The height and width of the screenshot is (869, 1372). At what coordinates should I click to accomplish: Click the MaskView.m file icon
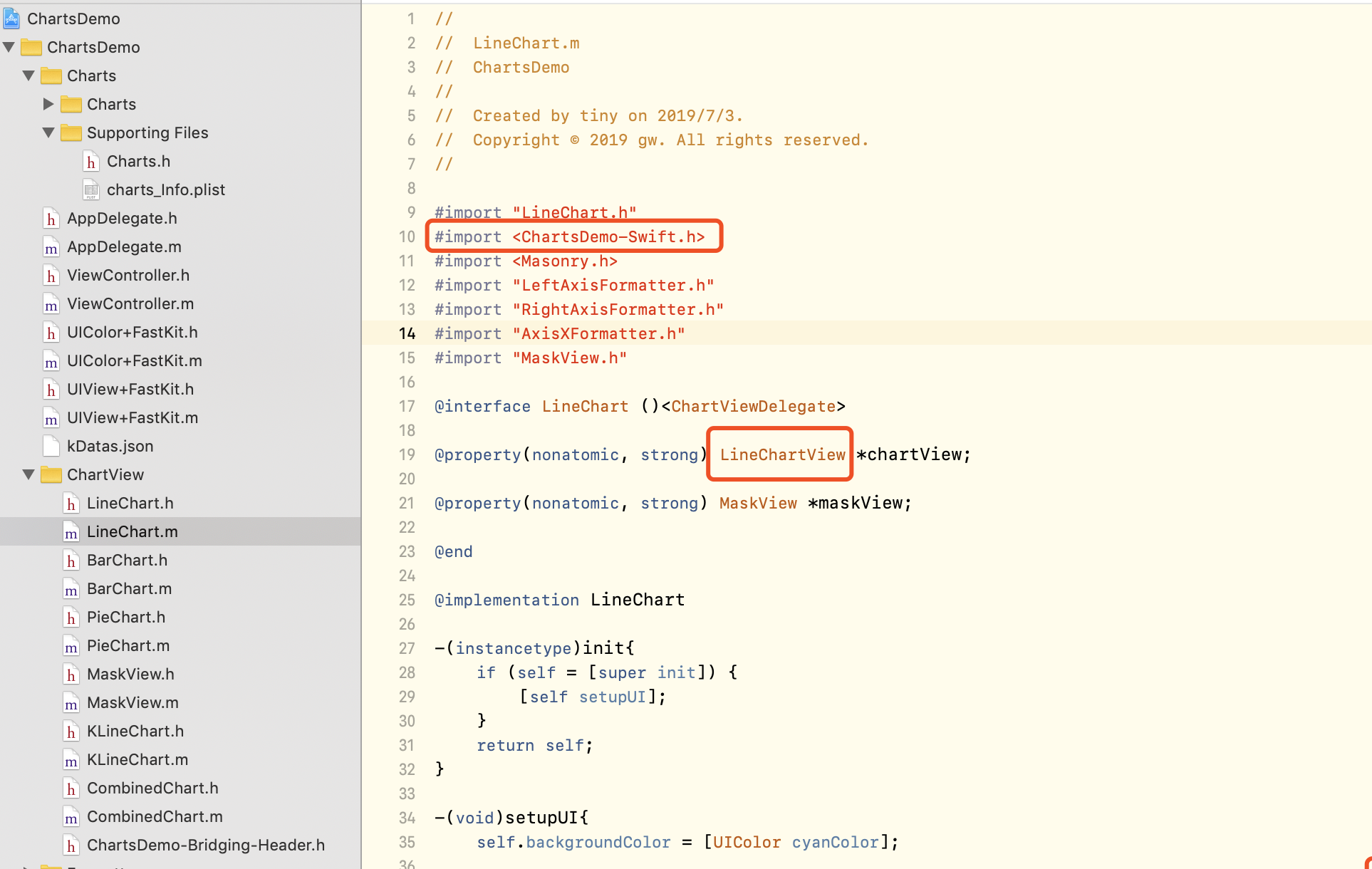tap(71, 703)
